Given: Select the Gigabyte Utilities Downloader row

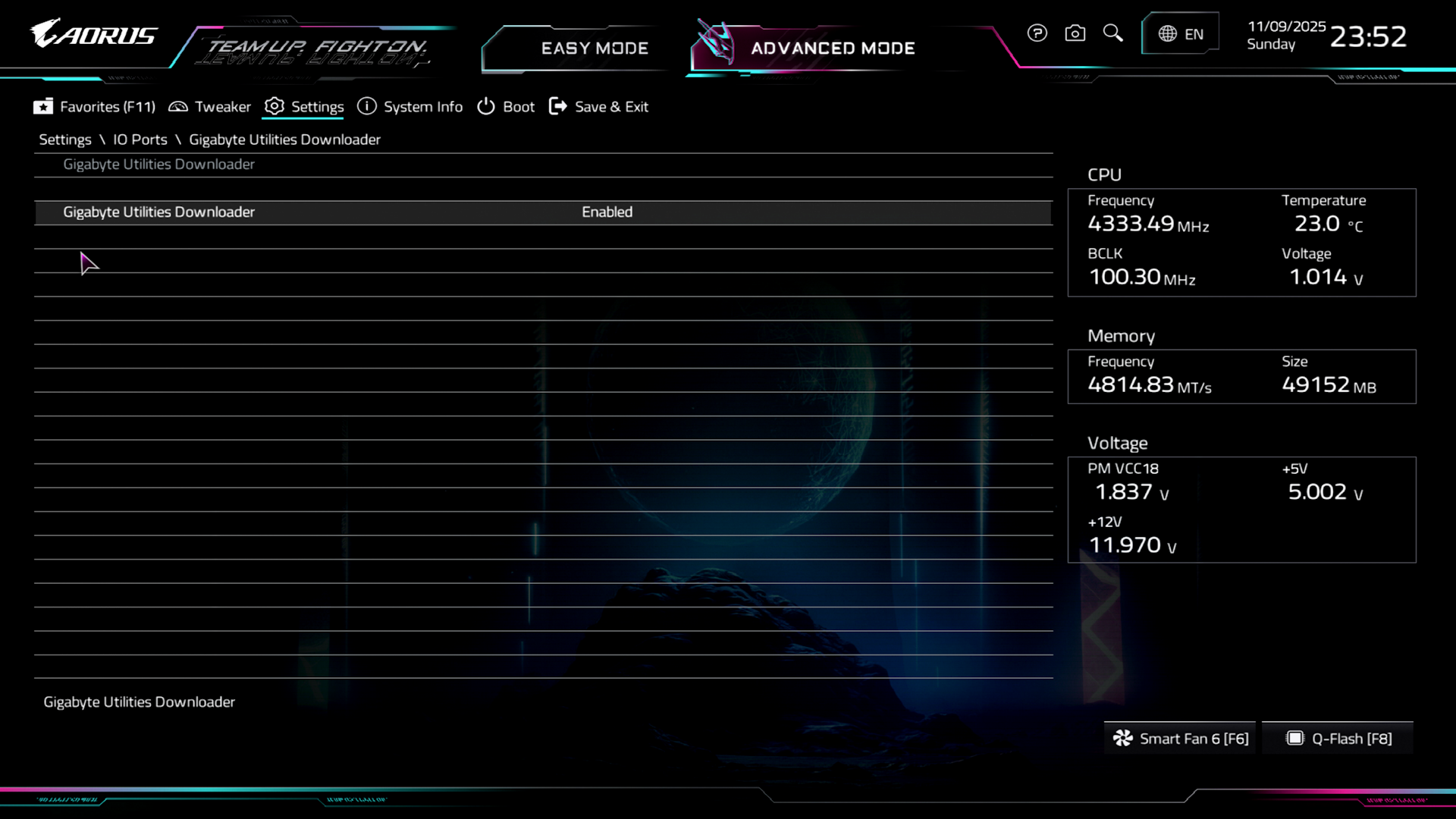Looking at the screenshot, I should pos(159,212).
